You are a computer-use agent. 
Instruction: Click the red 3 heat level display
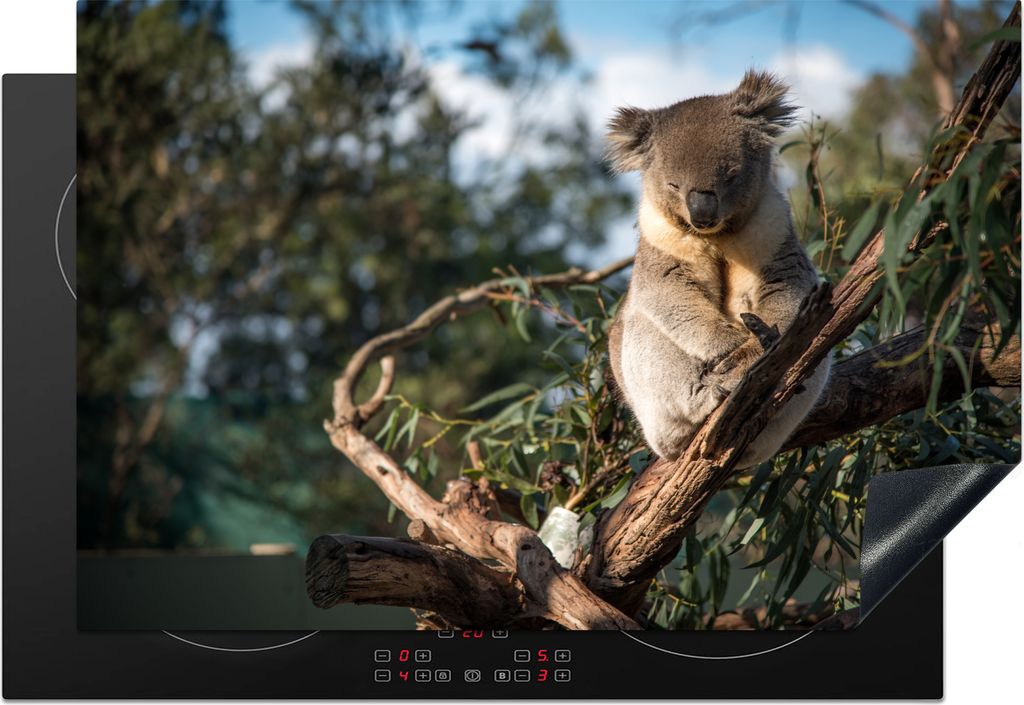click(x=542, y=676)
